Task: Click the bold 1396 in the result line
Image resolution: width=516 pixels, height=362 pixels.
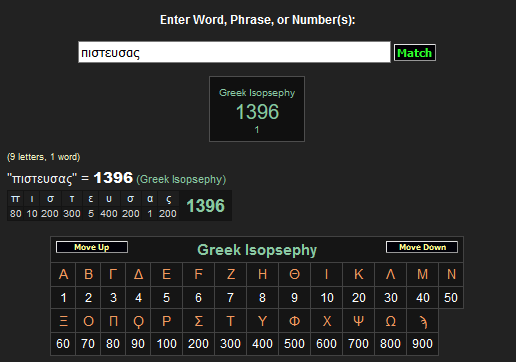Action: [x=113, y=178]
